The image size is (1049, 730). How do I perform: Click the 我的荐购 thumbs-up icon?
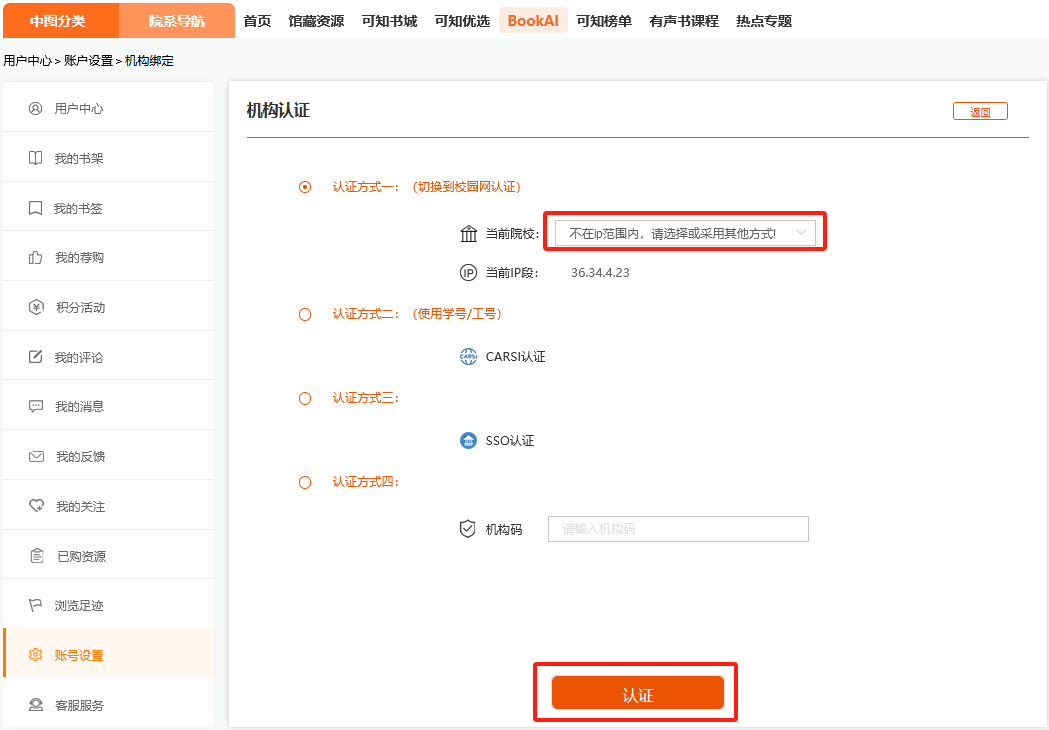click(36, 258)
